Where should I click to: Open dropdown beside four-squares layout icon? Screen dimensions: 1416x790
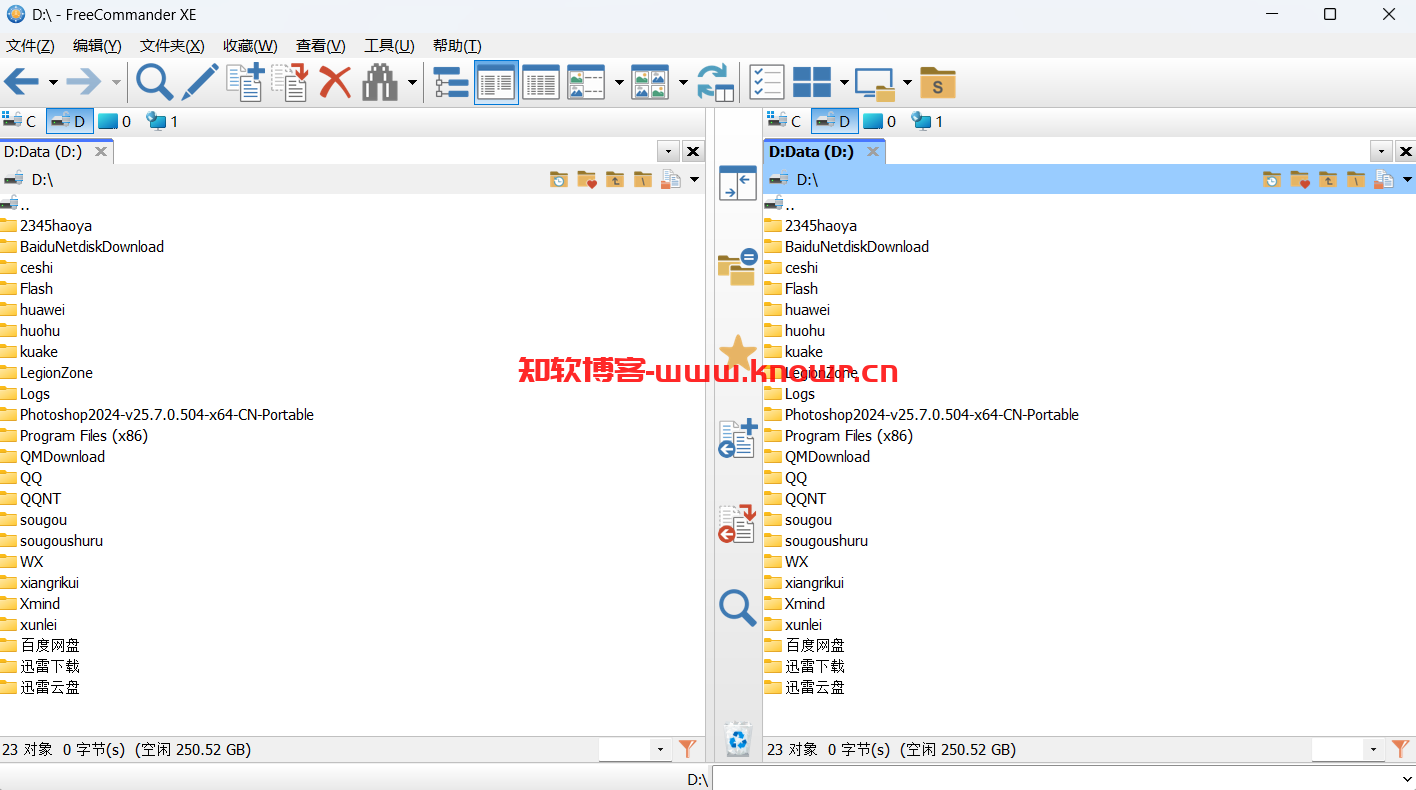pos(844,83)
